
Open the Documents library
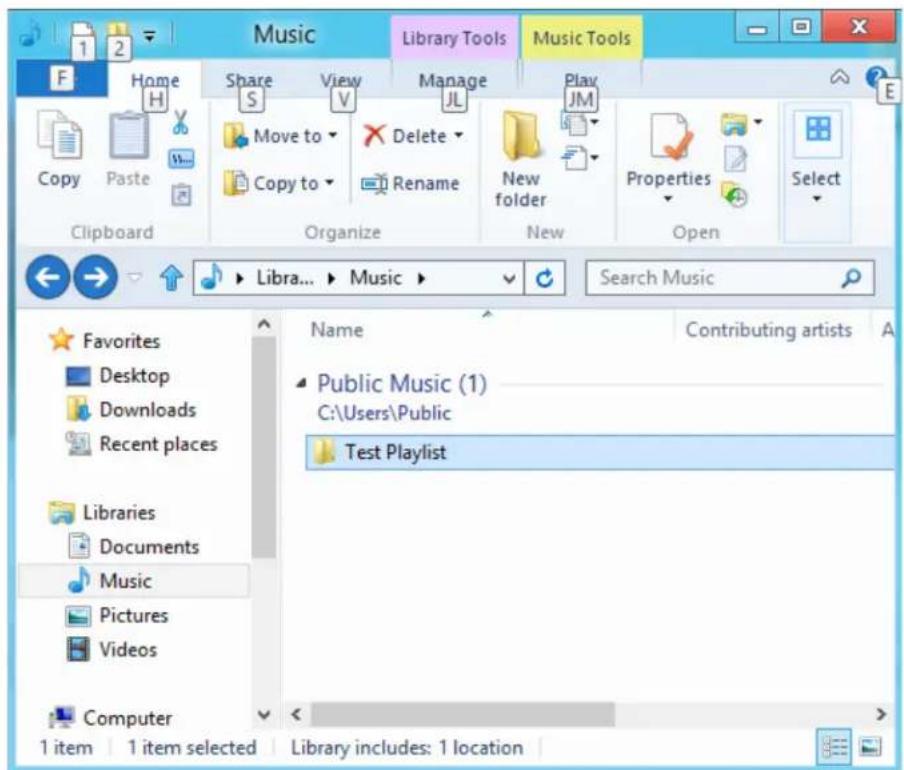click(x=133, y=546)
